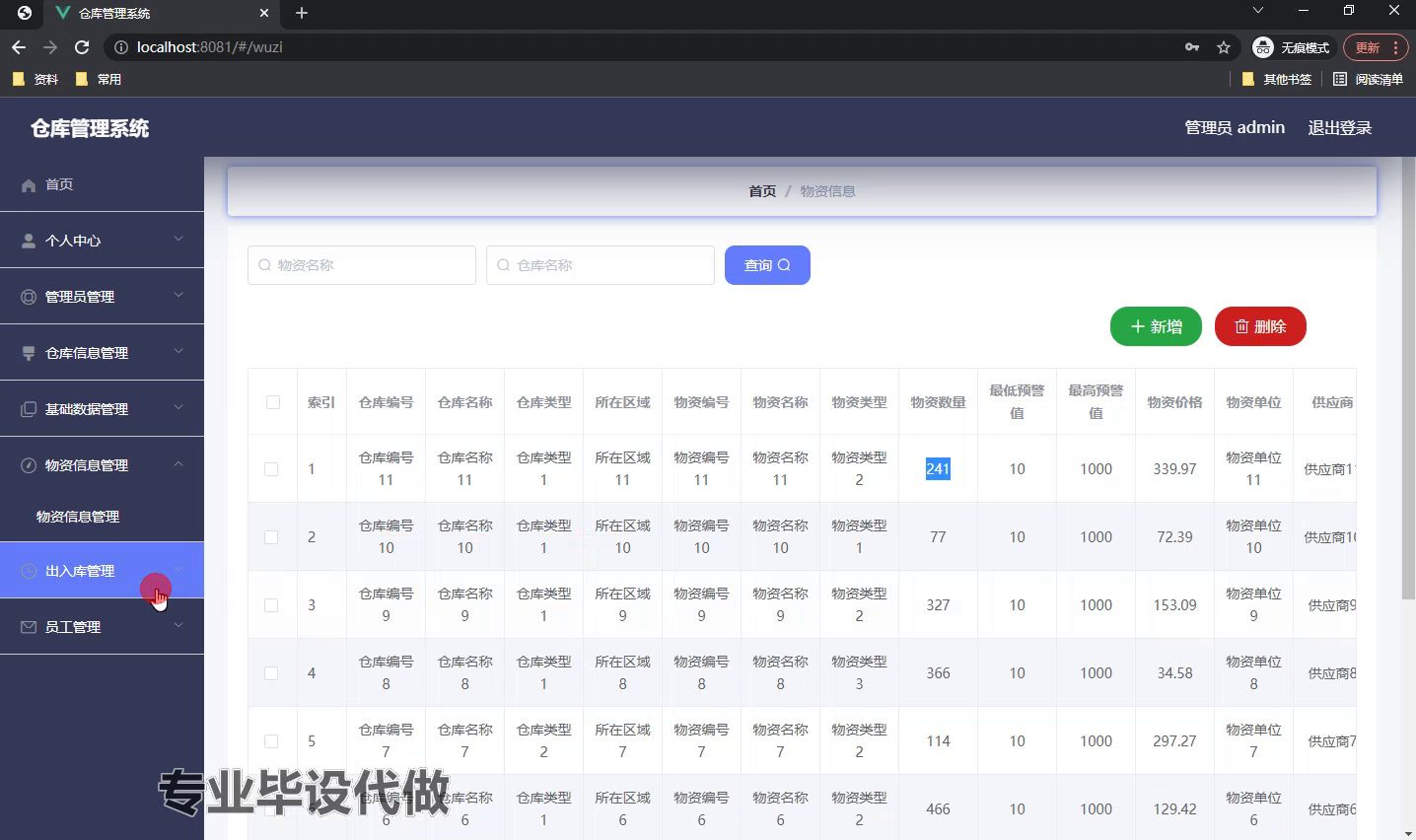Reload the page with the refresh icon
This screenshot has width=1416, height=840.
pyautogui.click(x=82, y=47)
